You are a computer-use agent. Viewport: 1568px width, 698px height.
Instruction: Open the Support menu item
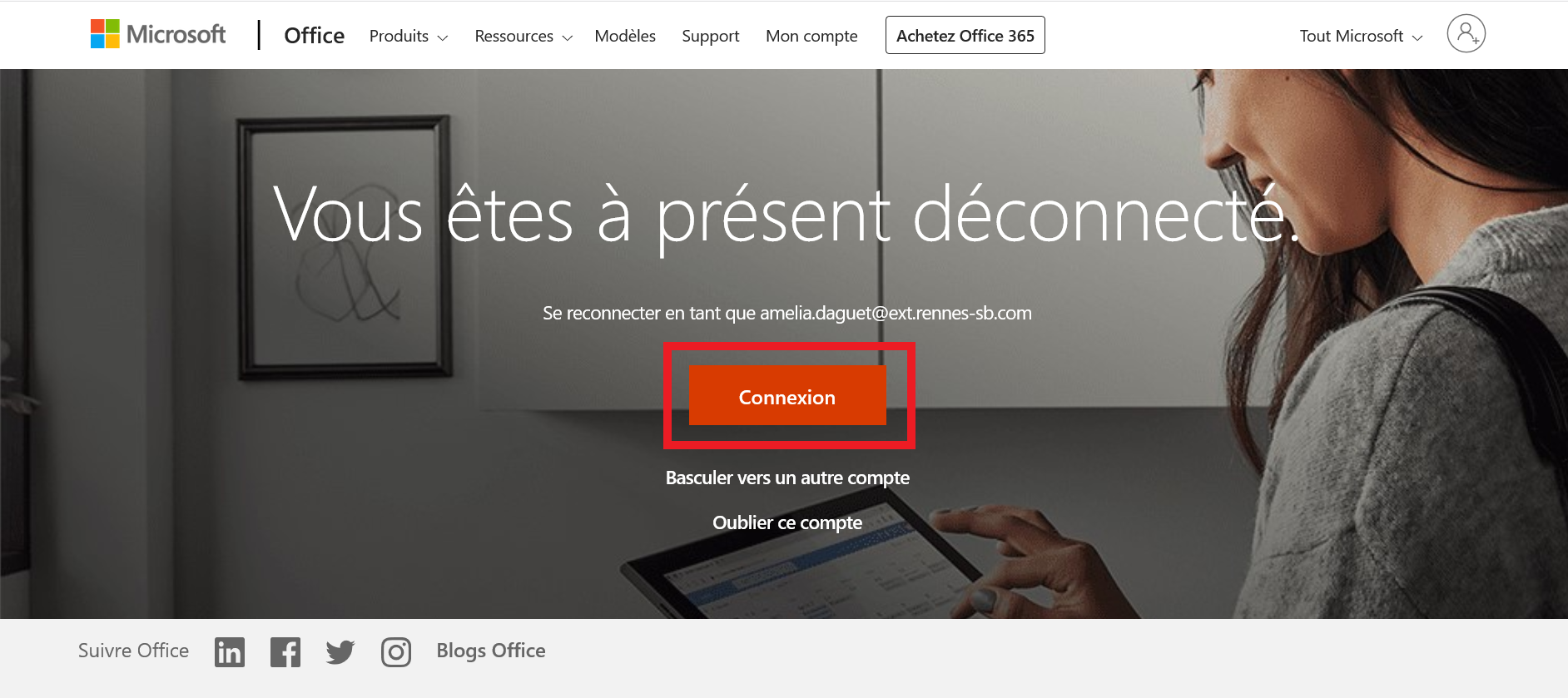point(711,36)
